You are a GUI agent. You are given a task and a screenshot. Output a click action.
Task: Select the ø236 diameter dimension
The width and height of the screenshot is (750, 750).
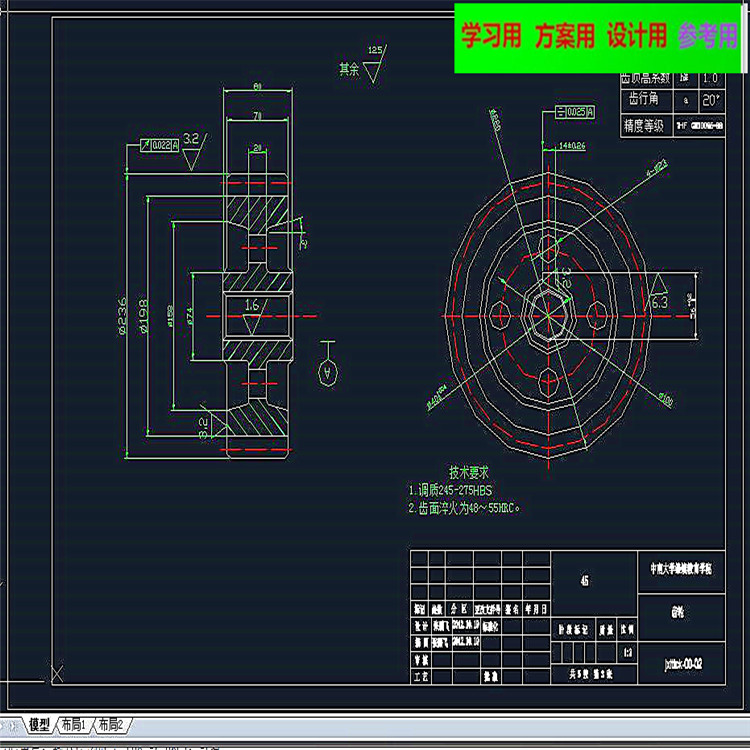point(121,316)
